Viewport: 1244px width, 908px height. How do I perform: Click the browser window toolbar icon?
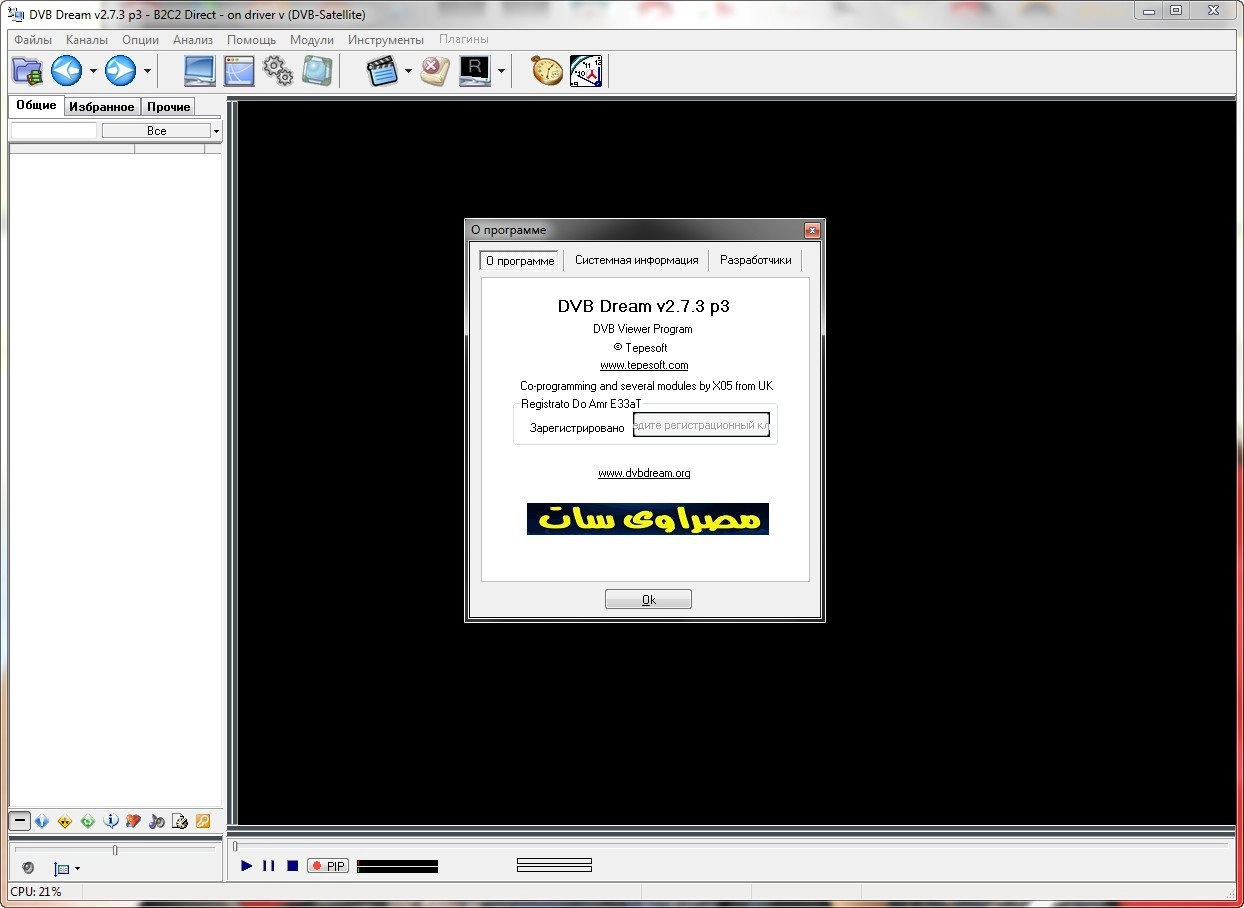coord(239,71)
